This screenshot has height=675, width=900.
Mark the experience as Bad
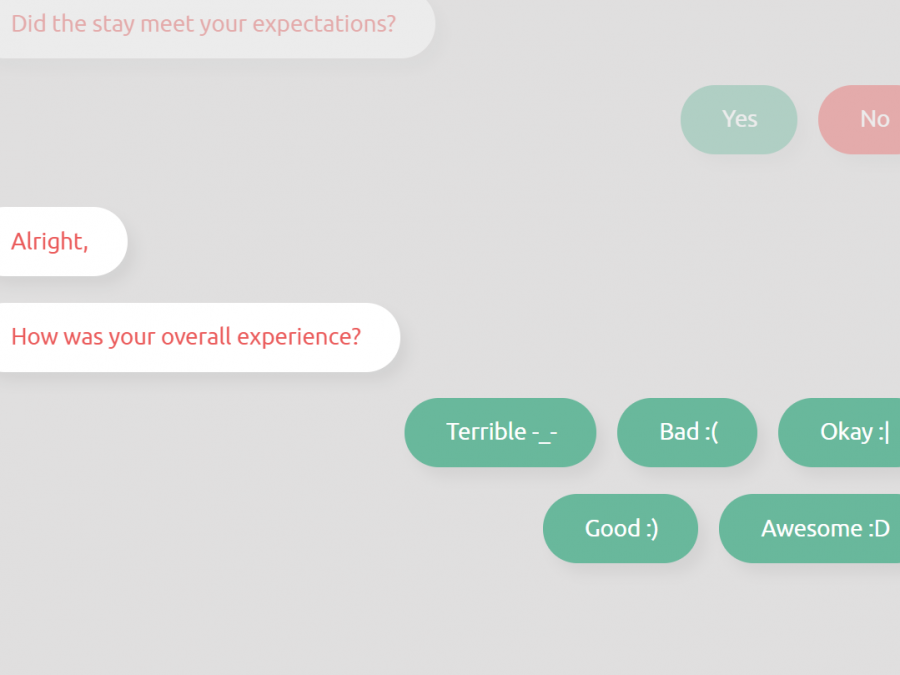click(687, 432)
